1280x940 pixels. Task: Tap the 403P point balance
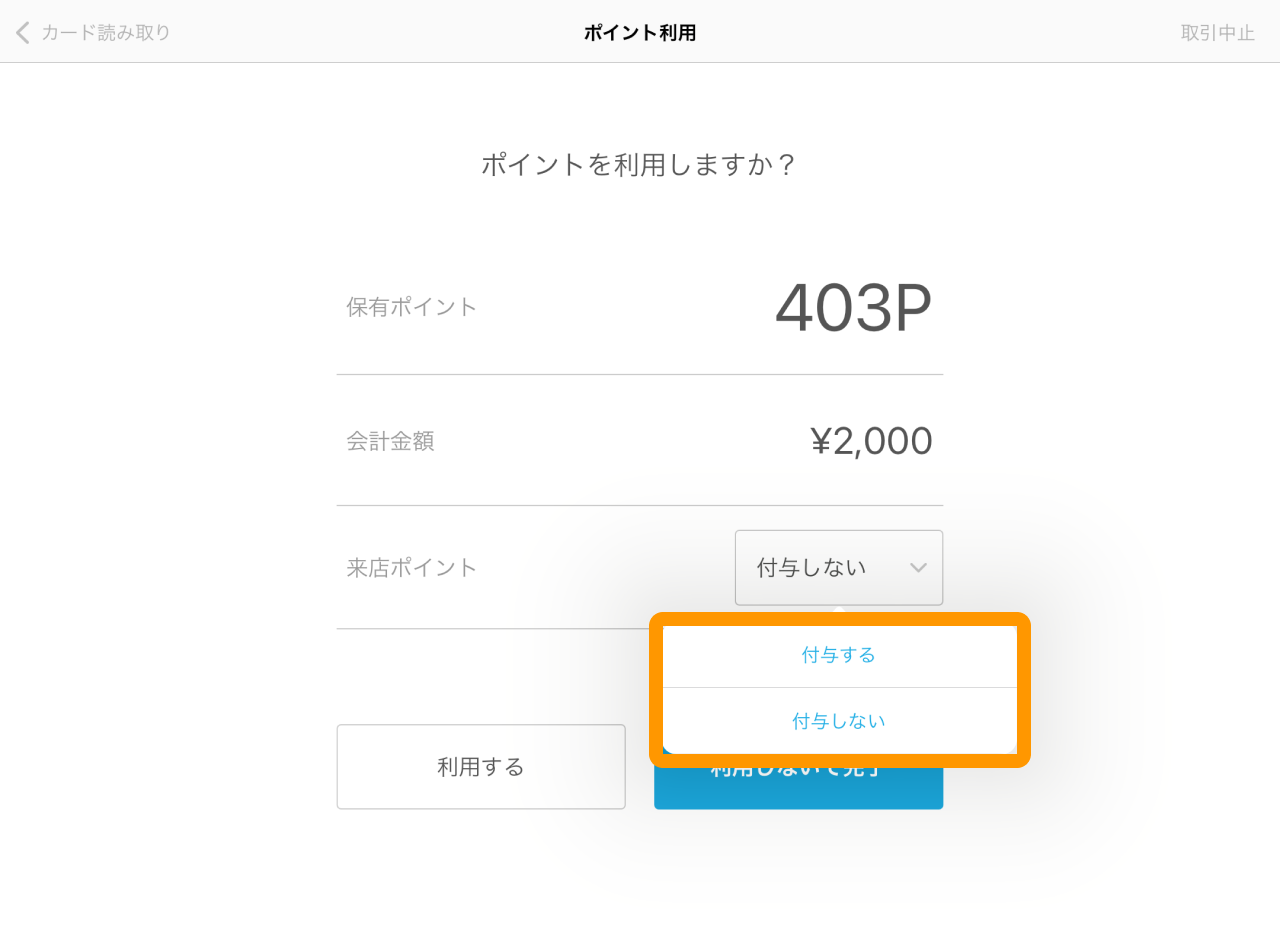click(x=853, y=308)
